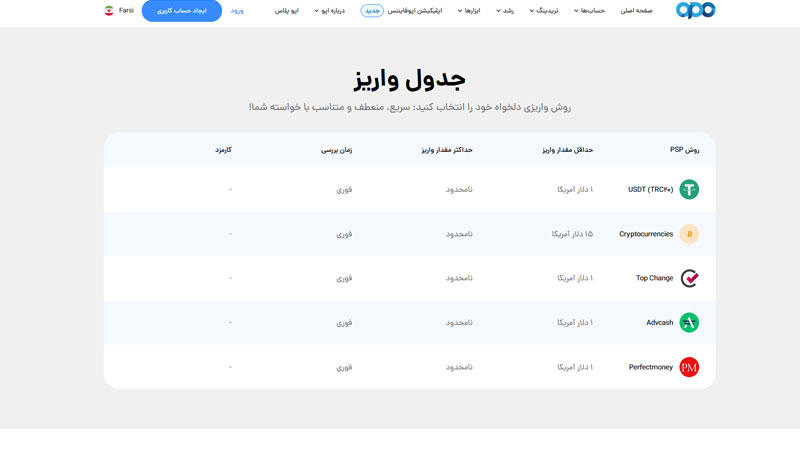Expand the ابزارها dropdown menu

pyautogui.click(x=468, y=11)
